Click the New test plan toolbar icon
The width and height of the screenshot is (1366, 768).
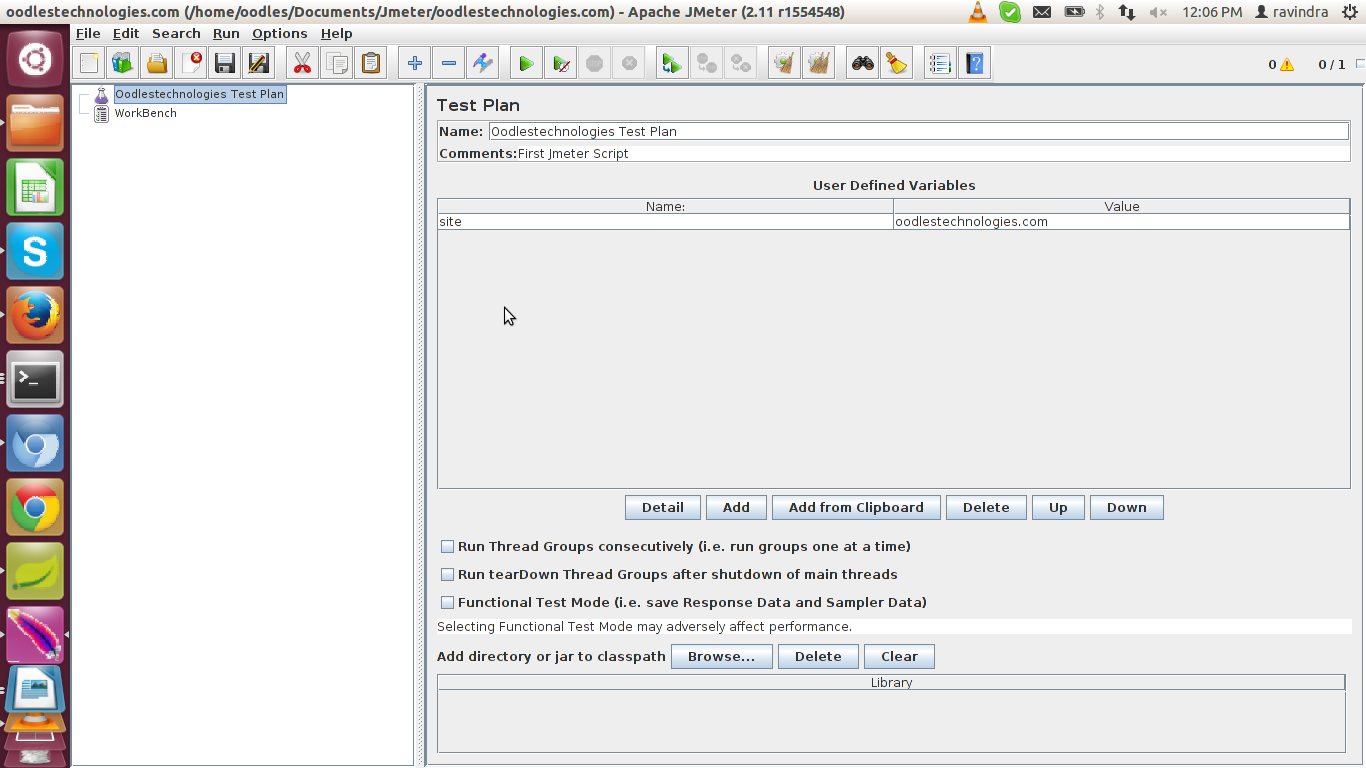(x=89, y=64)
